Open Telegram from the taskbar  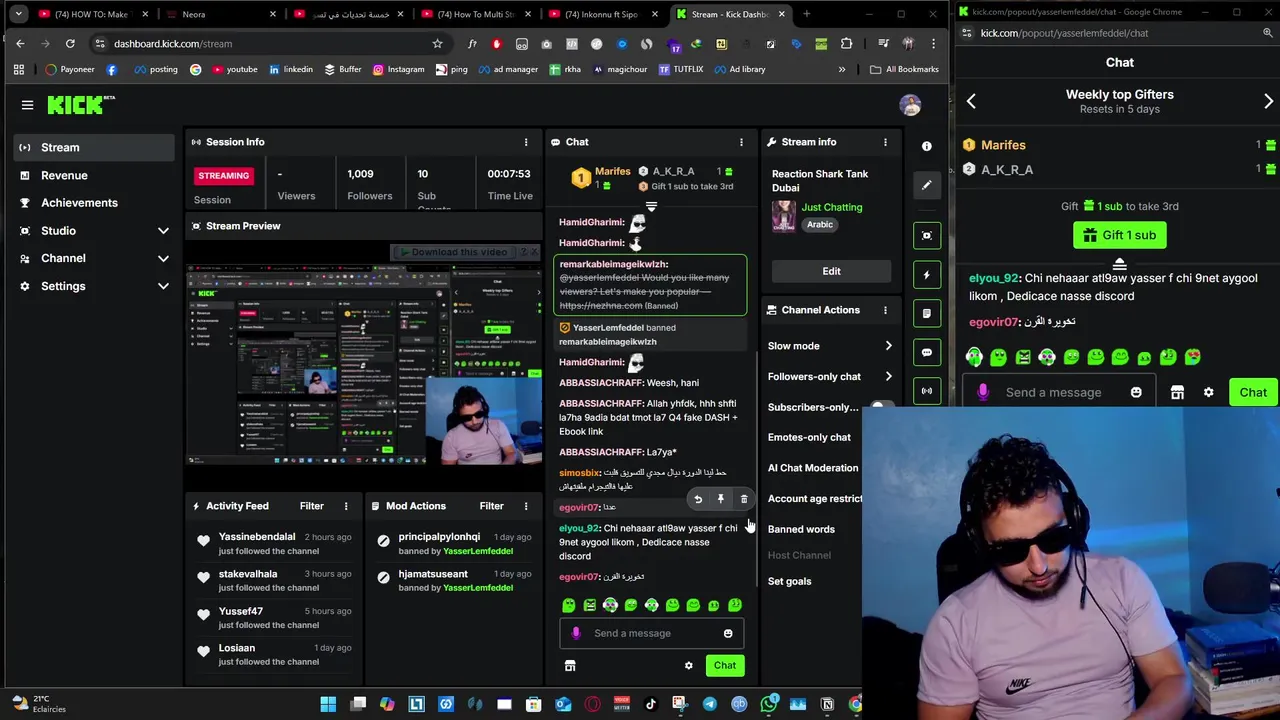click(x=710, y=705)
